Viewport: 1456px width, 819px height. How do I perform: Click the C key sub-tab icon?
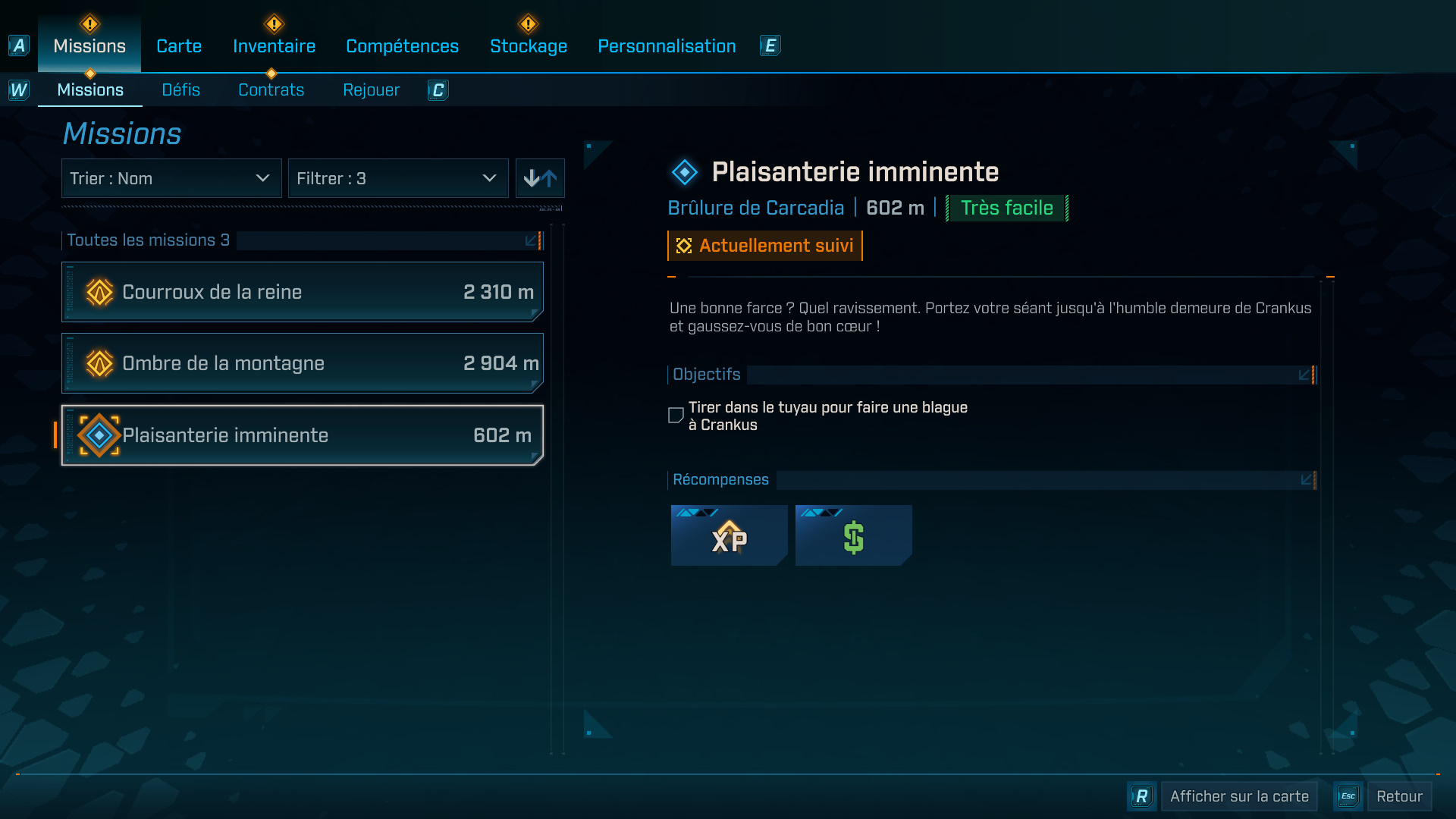point(438,90)
